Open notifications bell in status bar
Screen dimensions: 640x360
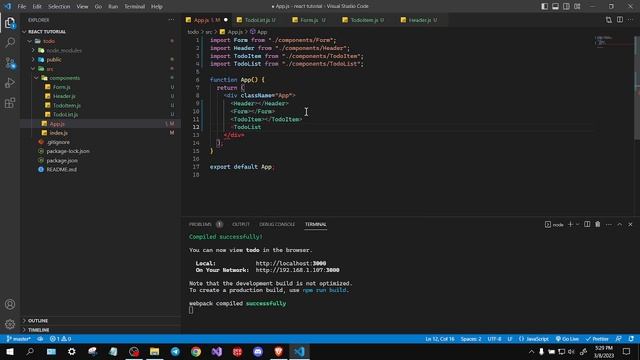coord(631,339)
